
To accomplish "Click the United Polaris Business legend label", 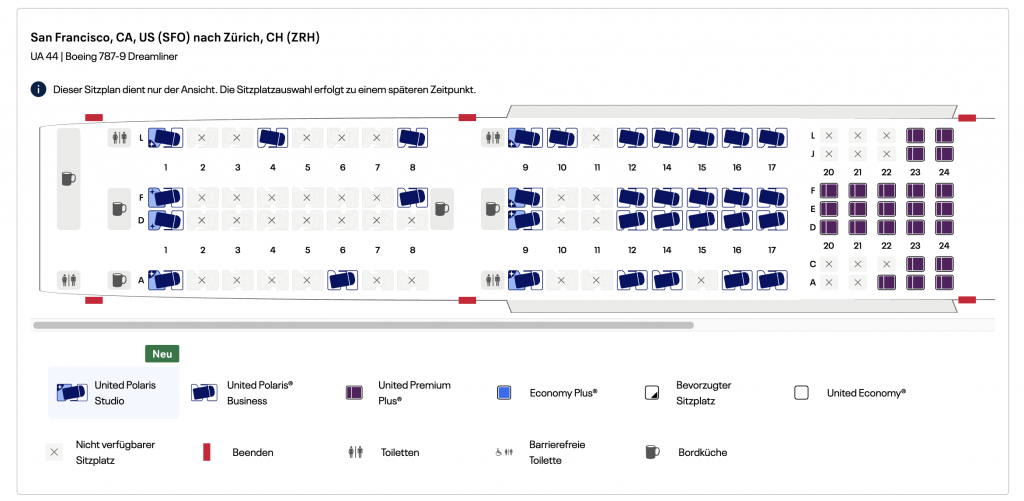I will point(260,393).
